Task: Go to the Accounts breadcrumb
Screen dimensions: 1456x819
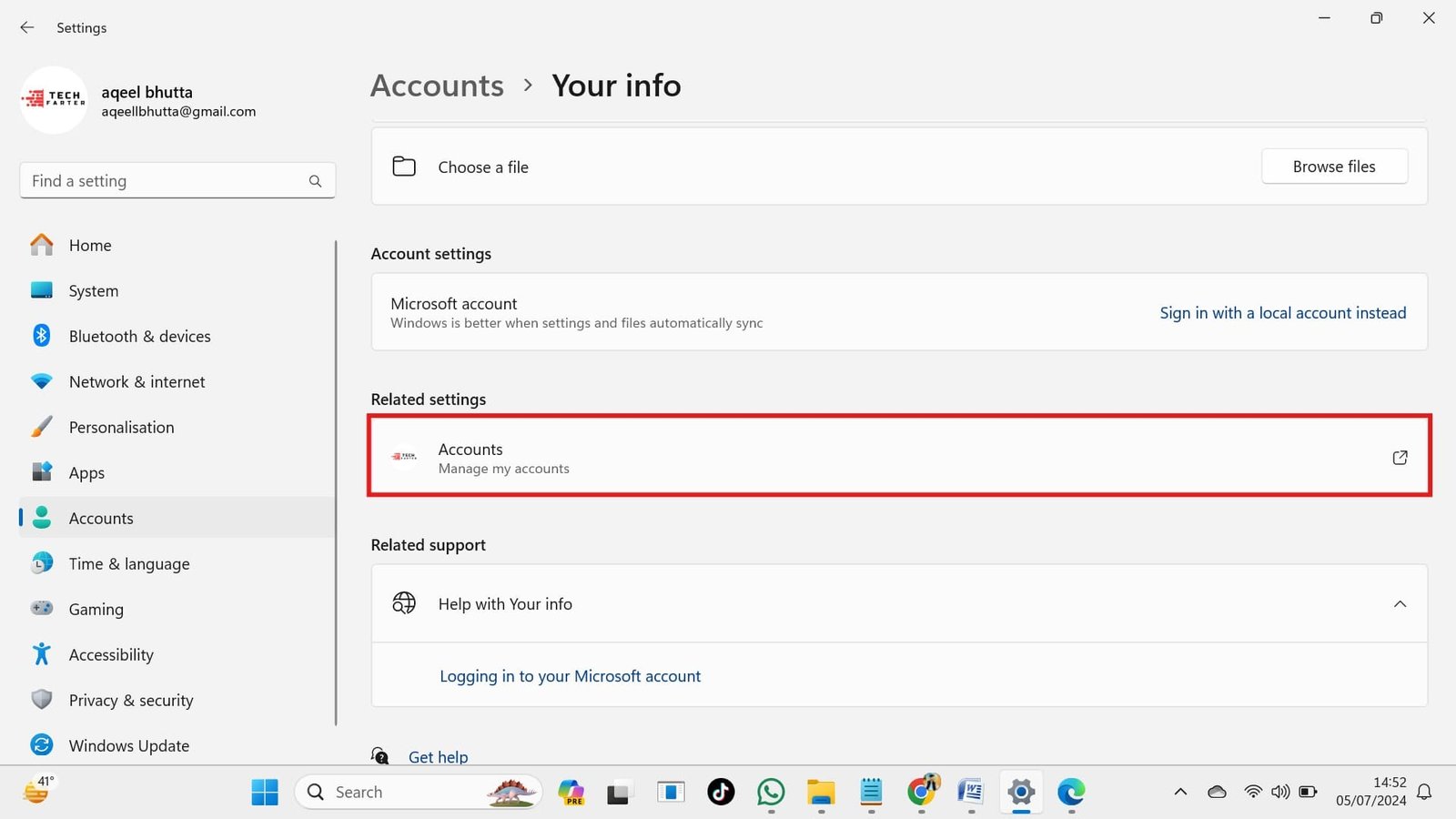Action: pos(437,86)
